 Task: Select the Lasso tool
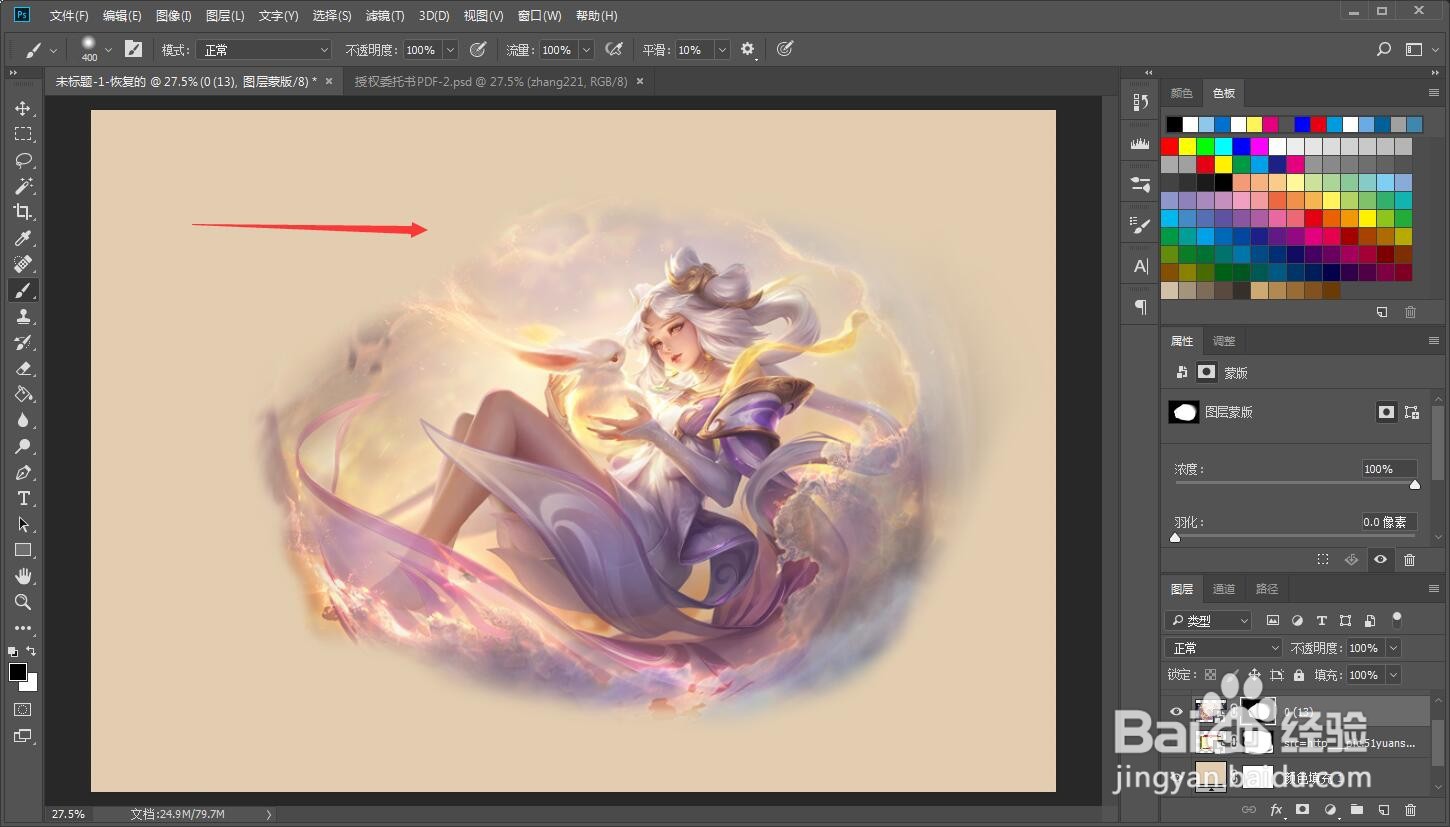click(23, 160)
